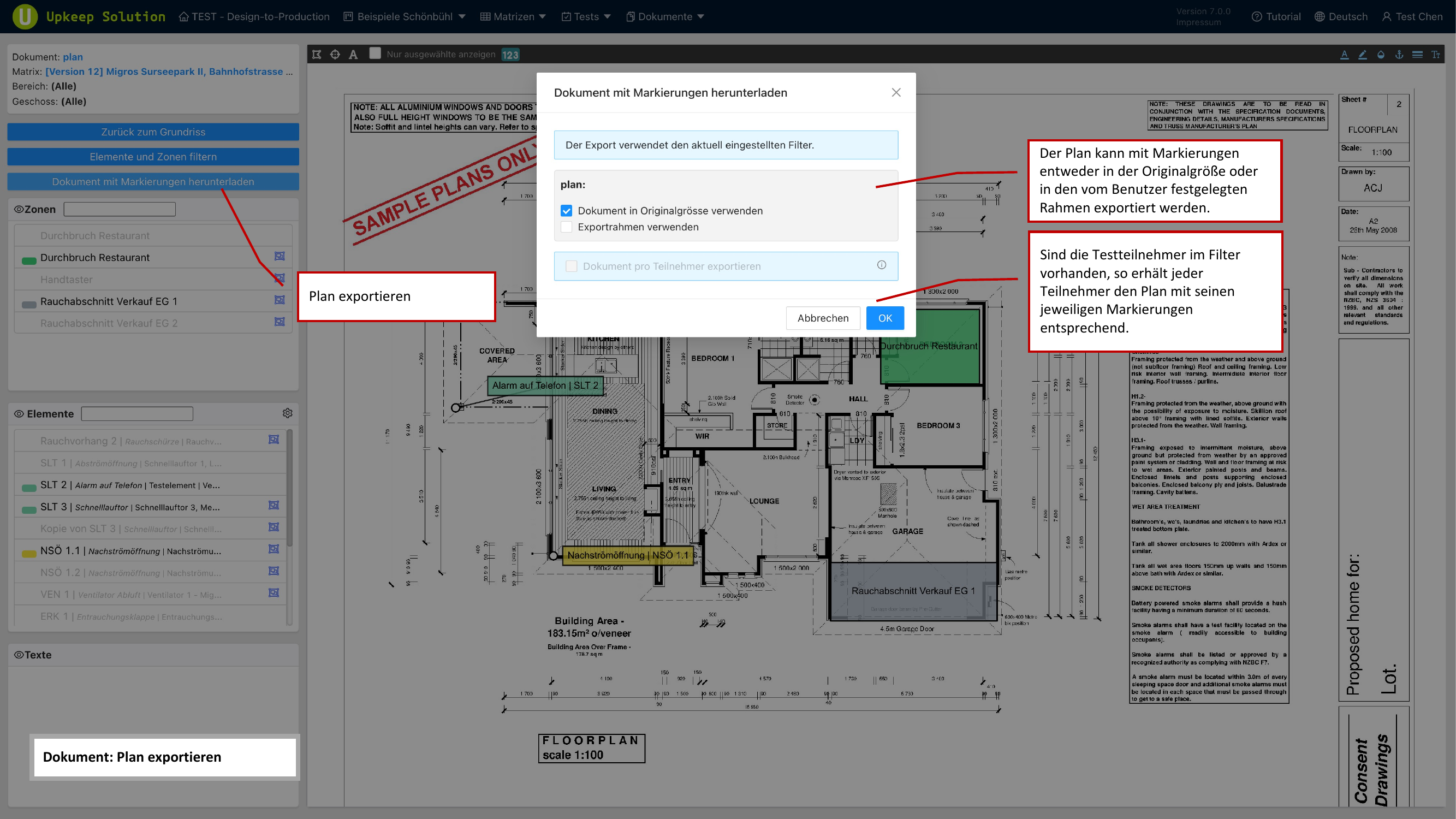Screen dimensions: 1456x819
Task: Click the anchor icon in toolbar
Action: 1399,54
